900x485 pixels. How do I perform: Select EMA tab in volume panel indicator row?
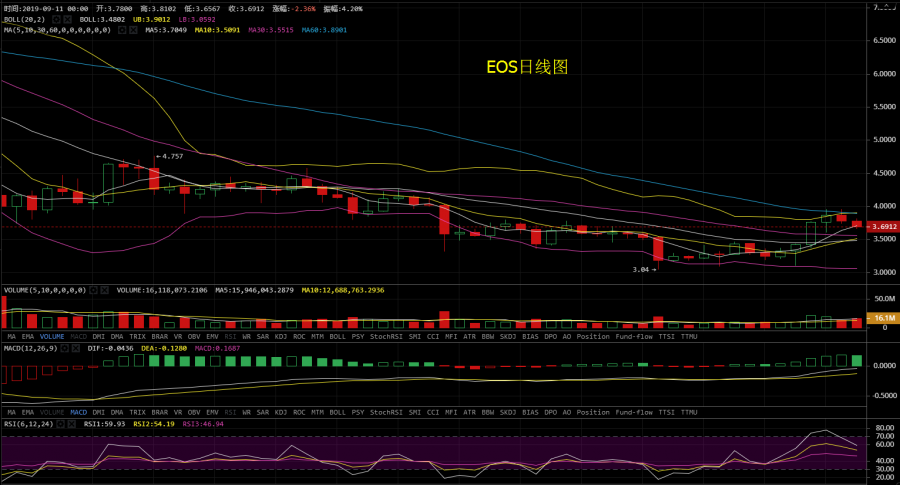tap(28, 337)
